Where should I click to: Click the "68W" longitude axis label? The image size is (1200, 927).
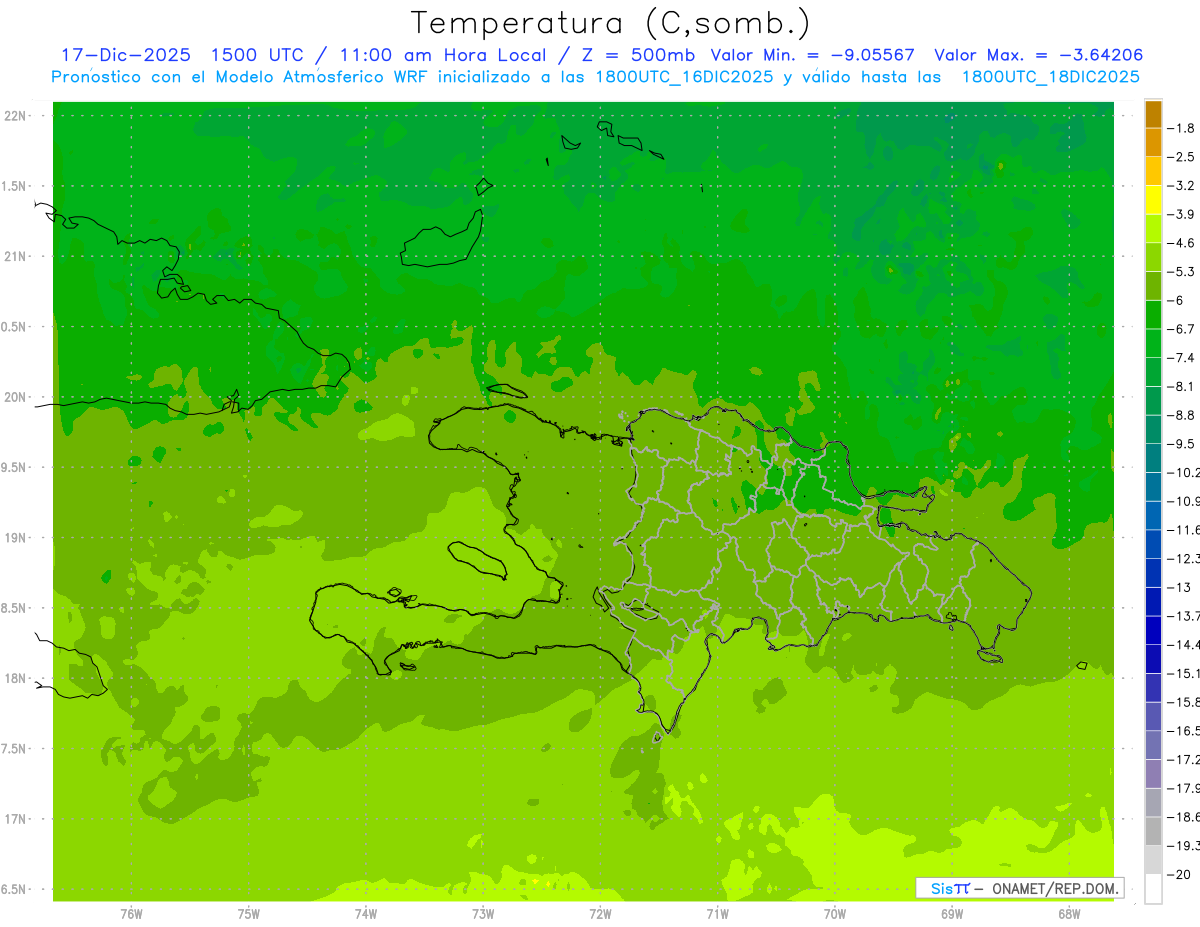point(1069,914)
